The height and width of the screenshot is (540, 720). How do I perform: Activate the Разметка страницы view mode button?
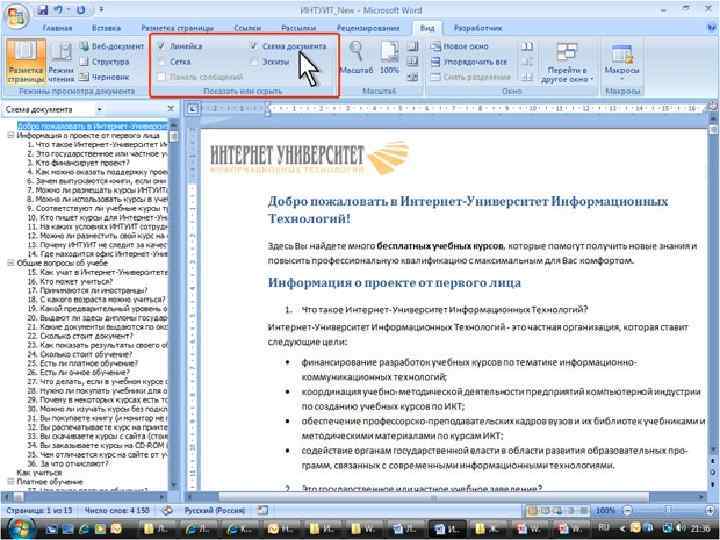click(27, 62)
